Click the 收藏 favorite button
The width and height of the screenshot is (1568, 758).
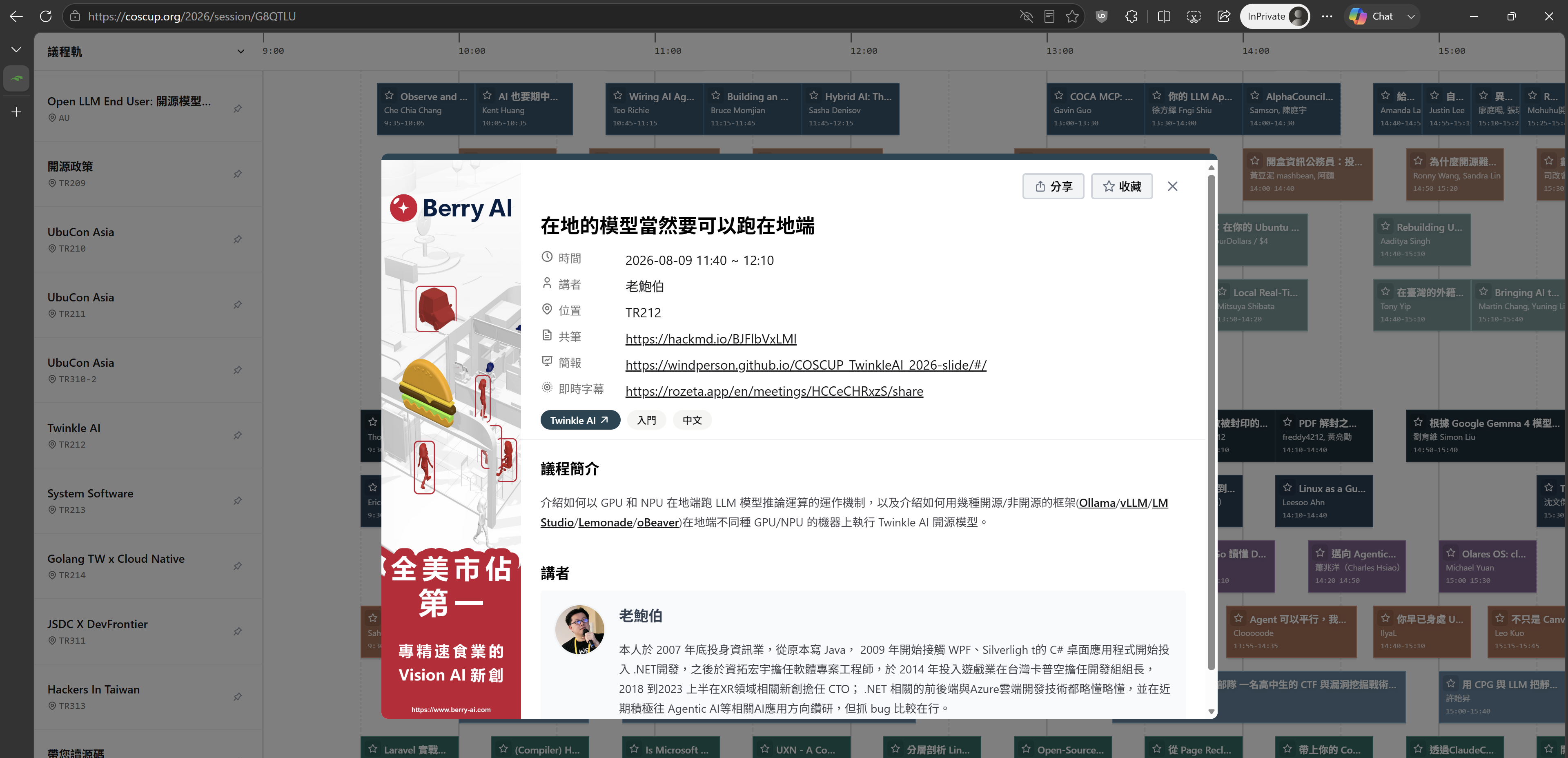1122,186
